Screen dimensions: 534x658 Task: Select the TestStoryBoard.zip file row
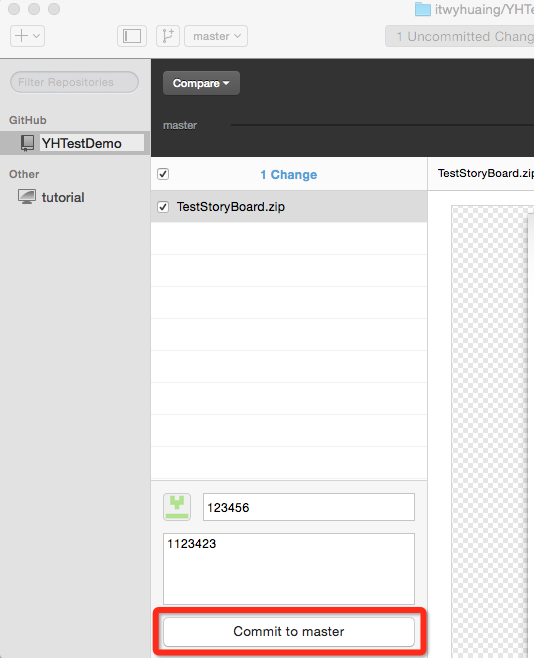[x=289, y=206]
